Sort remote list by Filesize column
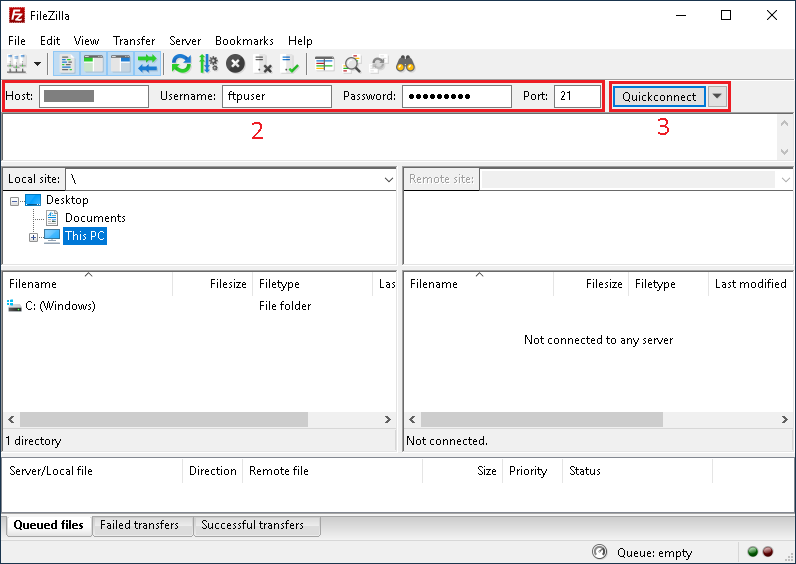This screenshot has height=564, width=796. [x=591, y=284]
